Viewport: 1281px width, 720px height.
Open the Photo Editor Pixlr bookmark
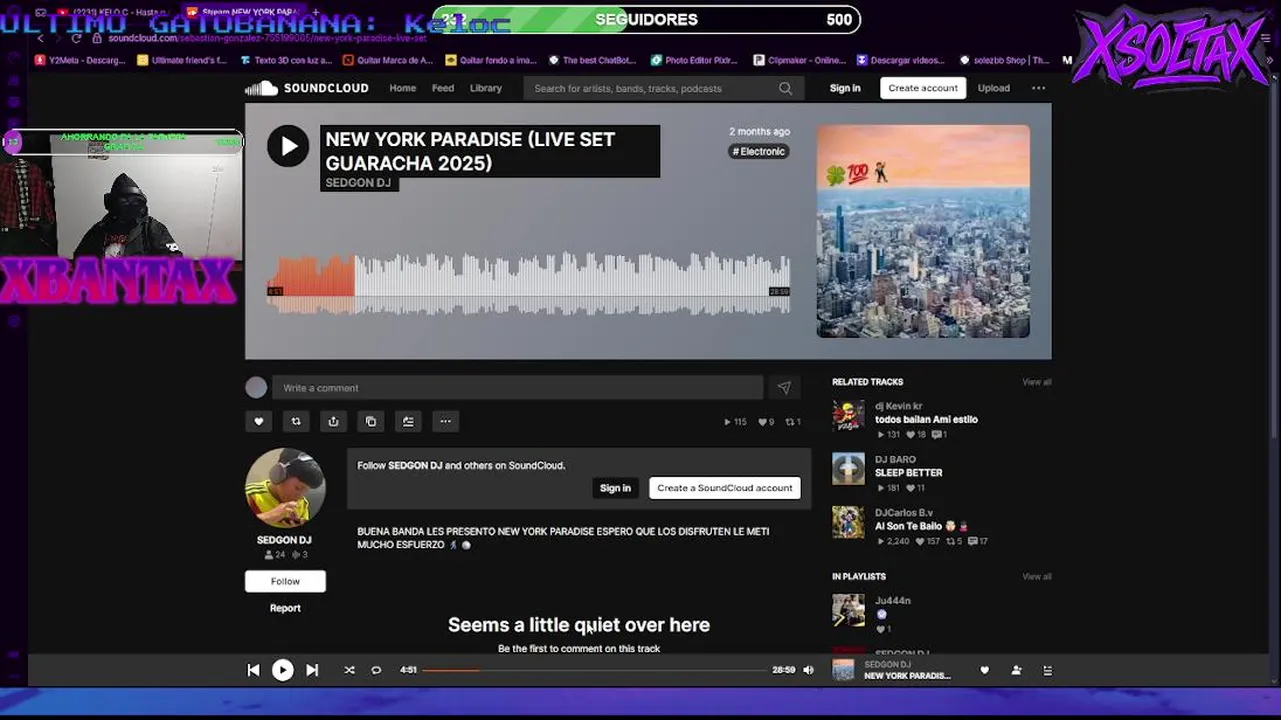click(694, 60)
